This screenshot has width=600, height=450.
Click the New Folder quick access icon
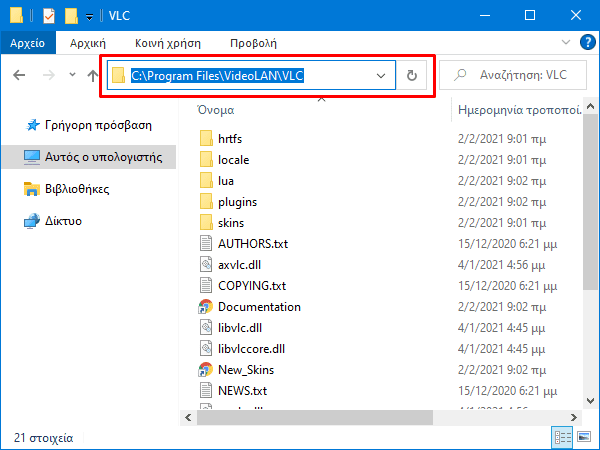click(x=71, y=16)
